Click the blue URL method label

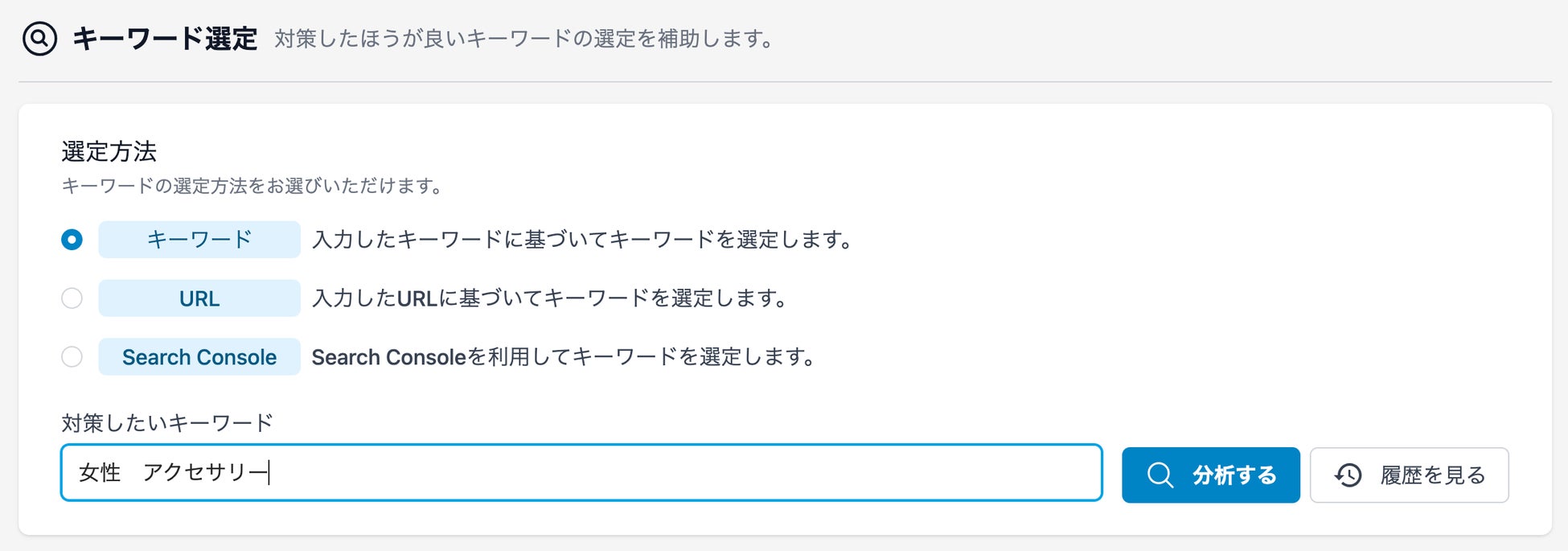pos(199,298)
